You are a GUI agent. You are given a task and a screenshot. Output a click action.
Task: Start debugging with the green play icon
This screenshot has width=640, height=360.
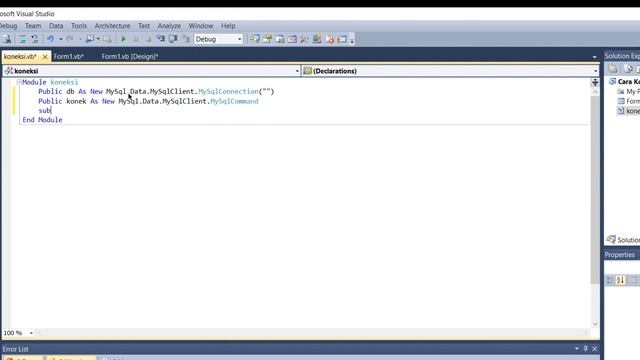tap(123, 39)
